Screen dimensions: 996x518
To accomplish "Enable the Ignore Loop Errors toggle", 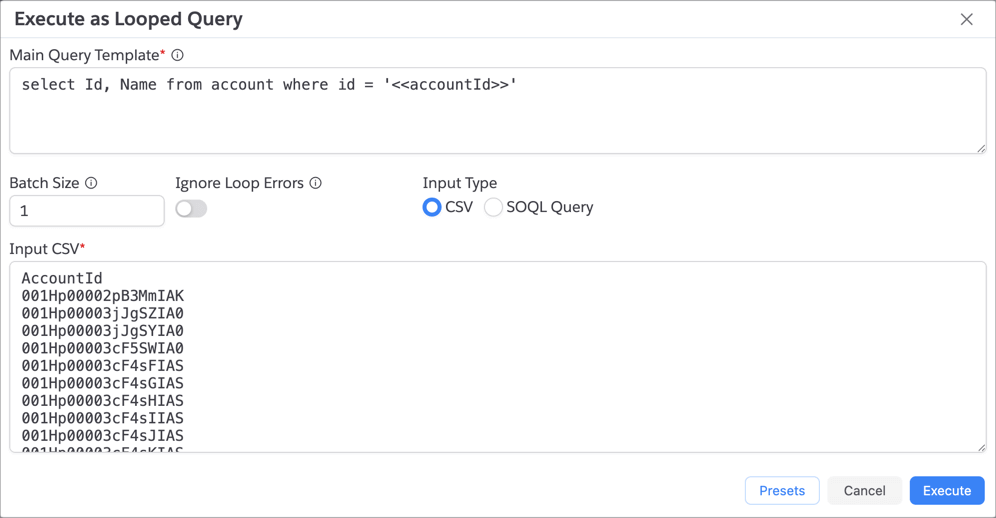I will [191, 209].
